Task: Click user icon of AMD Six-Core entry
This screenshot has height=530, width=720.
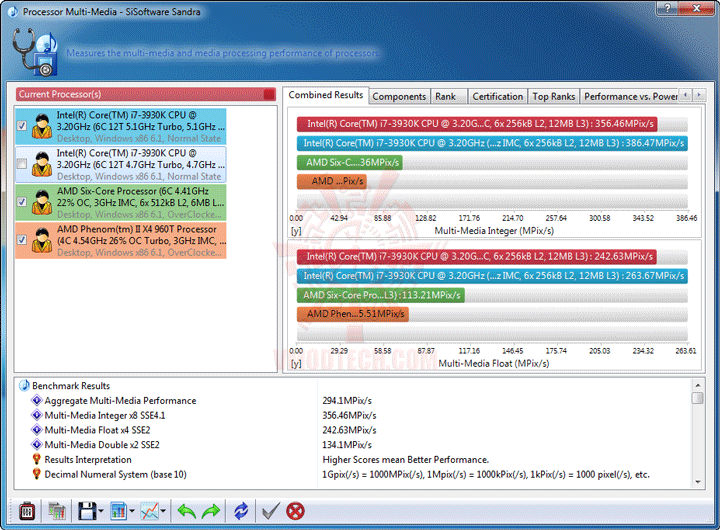Action: (x=42, y=202)
